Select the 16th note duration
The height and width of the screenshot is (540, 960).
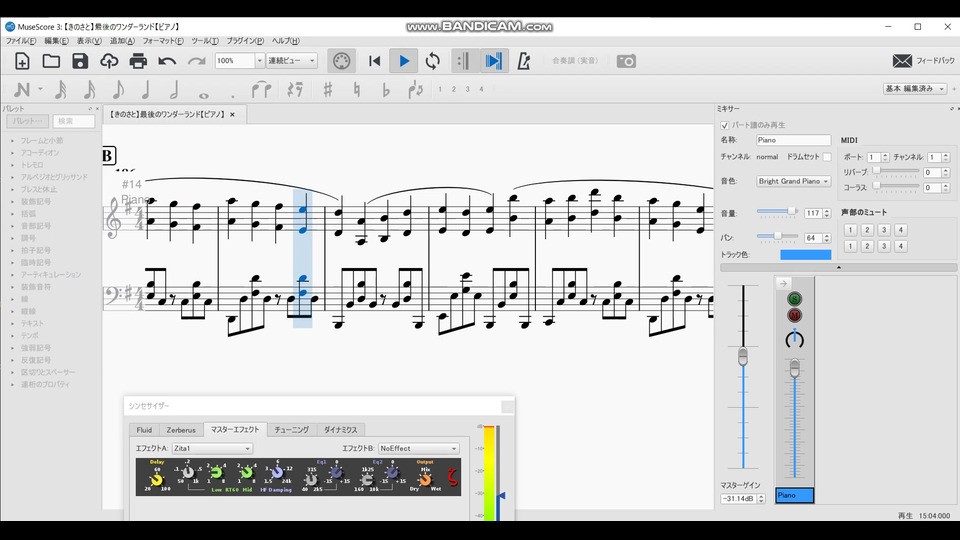89,90
